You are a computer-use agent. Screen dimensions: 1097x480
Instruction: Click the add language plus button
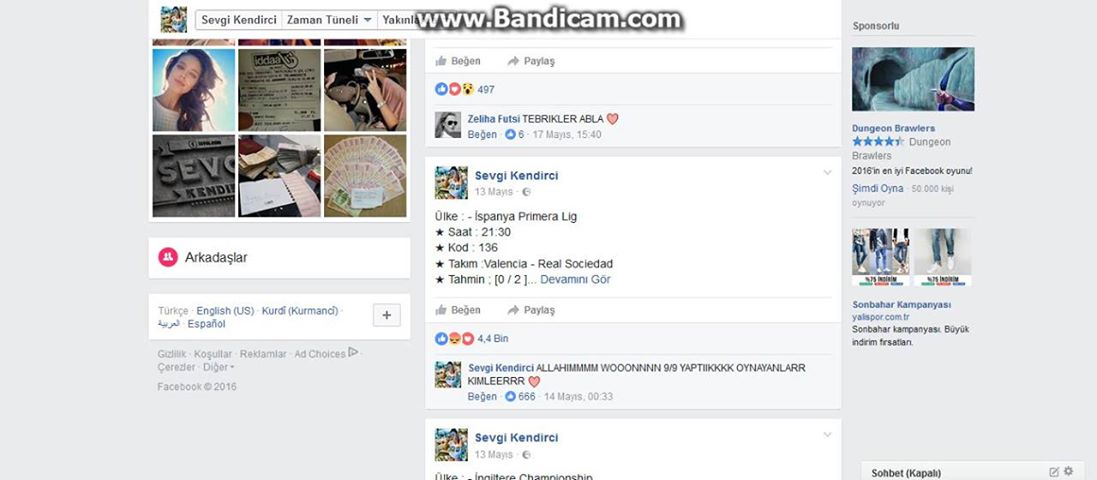(x=387, y=316)
